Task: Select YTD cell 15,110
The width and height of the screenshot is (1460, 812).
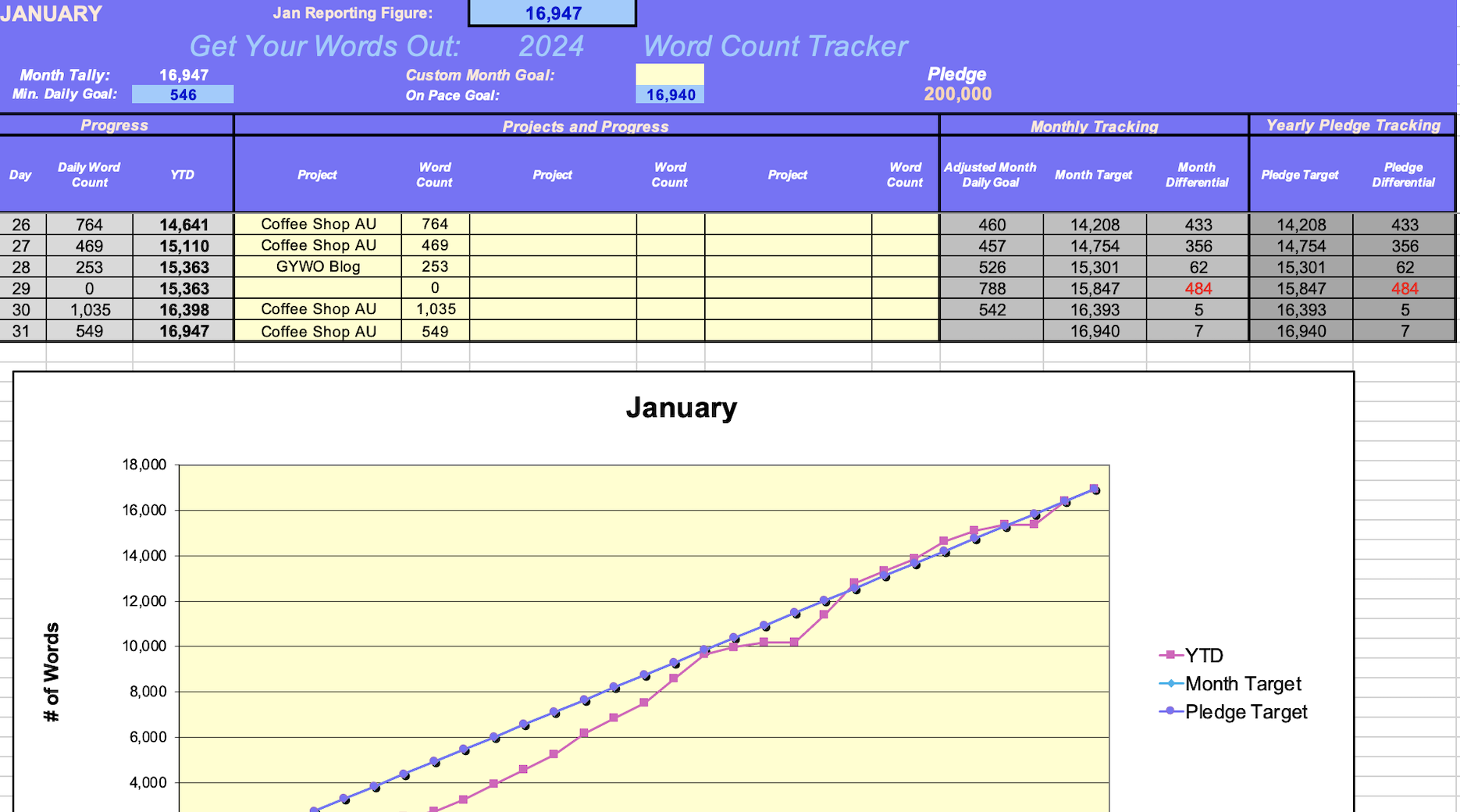Action: click(184, 246)
